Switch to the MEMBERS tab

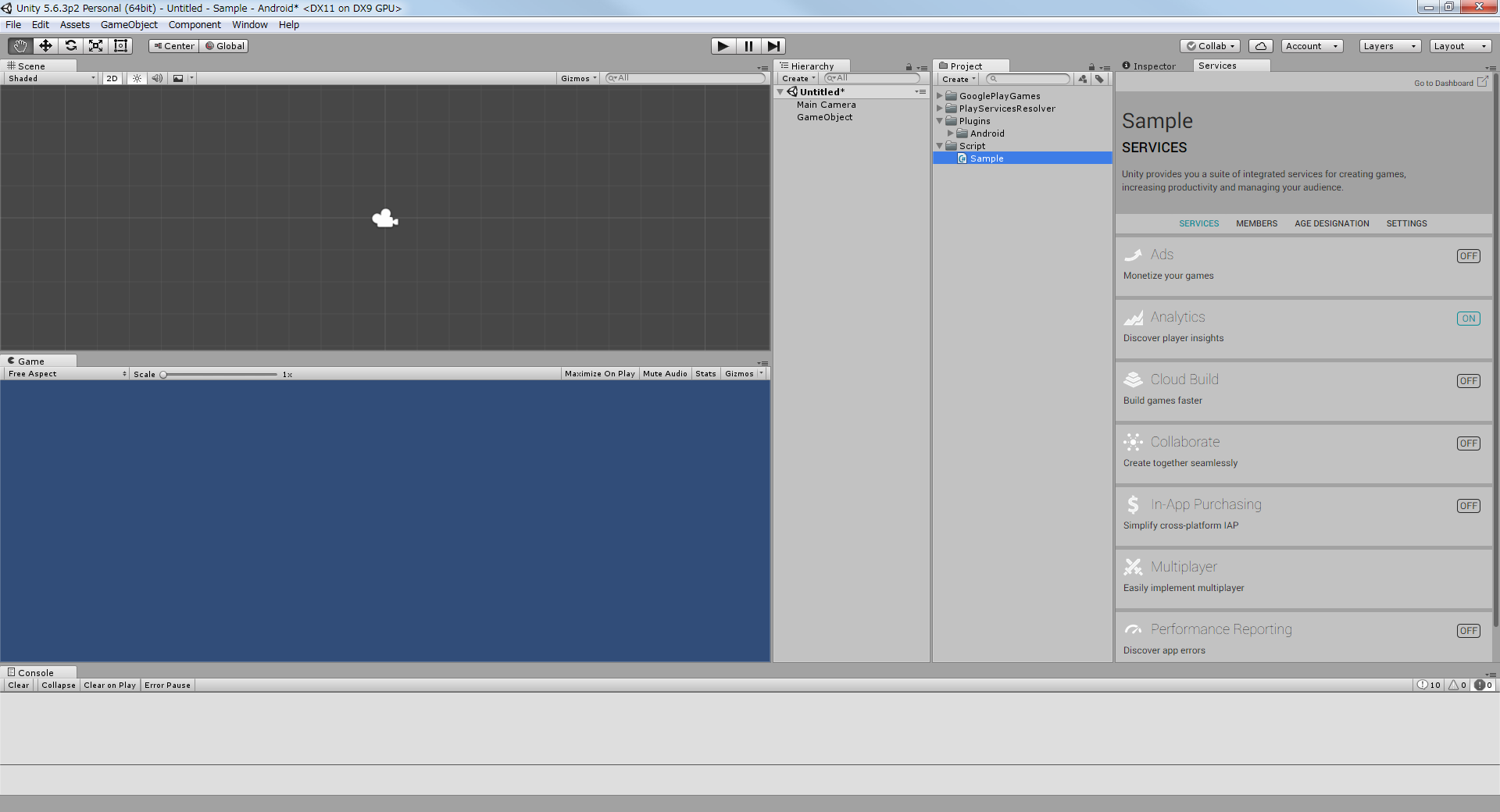1256,223
